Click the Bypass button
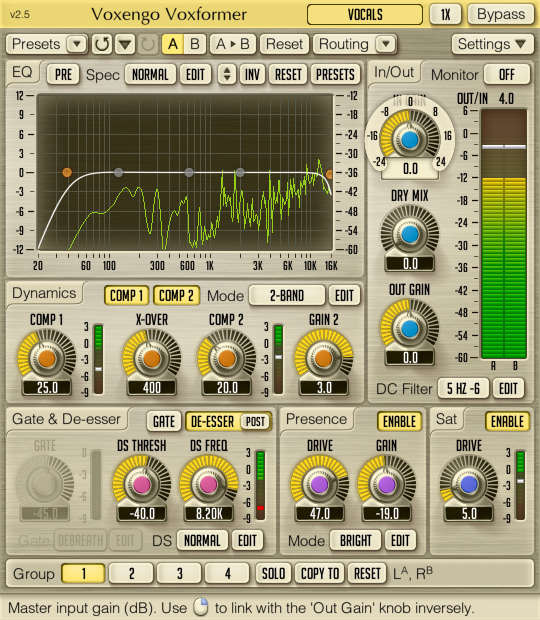The width and height of the screenshot is (540, 620). point(501,14)
